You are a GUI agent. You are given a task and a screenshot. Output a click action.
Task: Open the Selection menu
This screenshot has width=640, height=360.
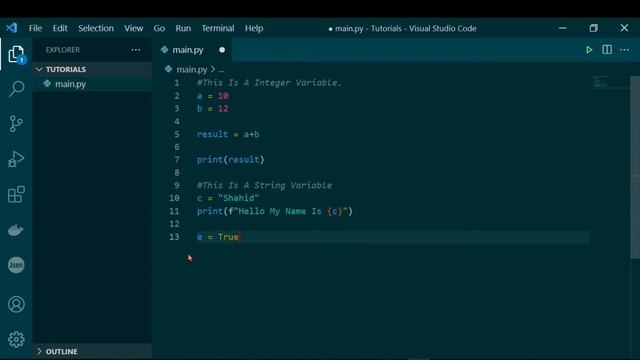(x=96, y=28)
